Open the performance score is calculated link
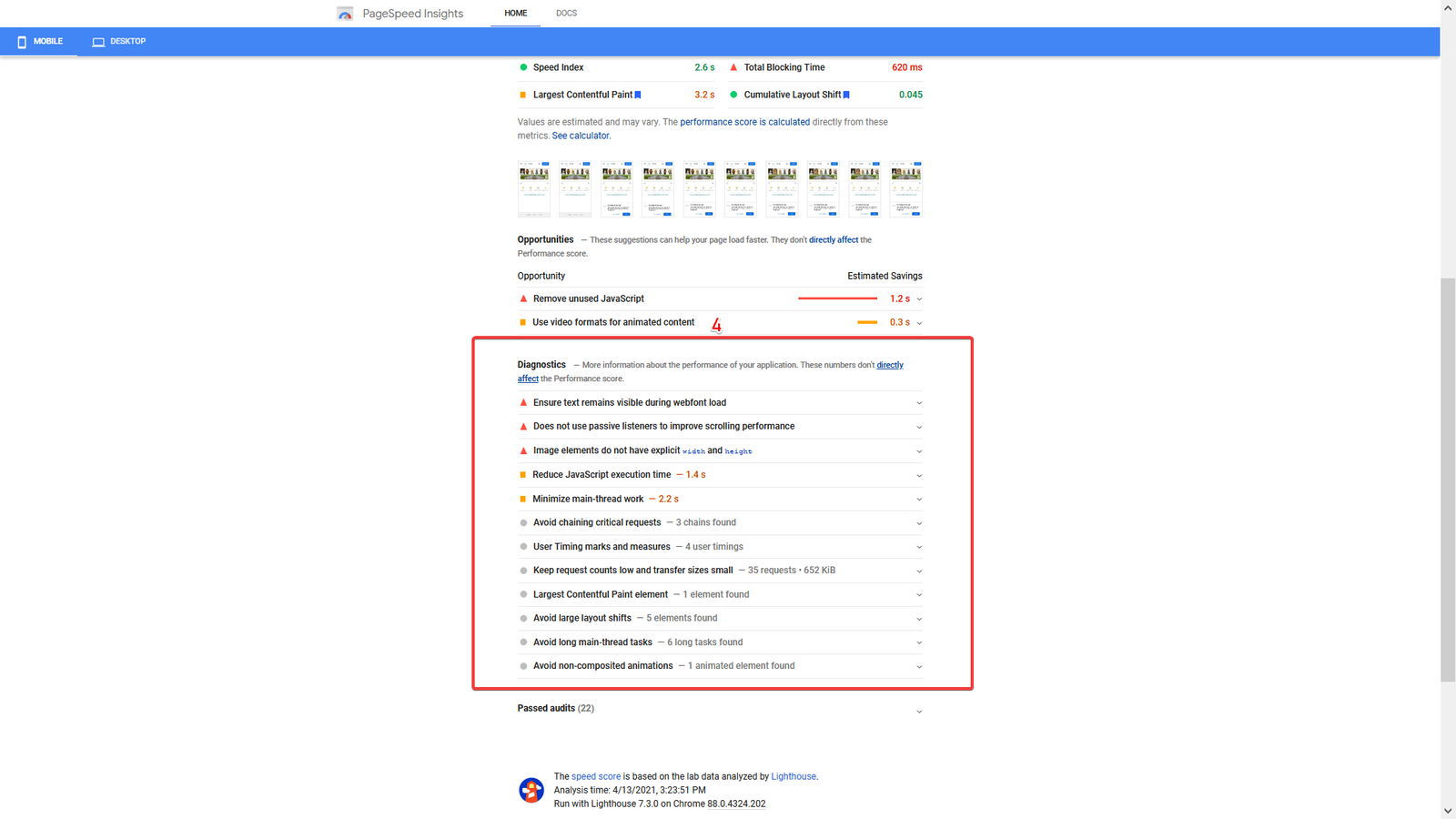 744,122
